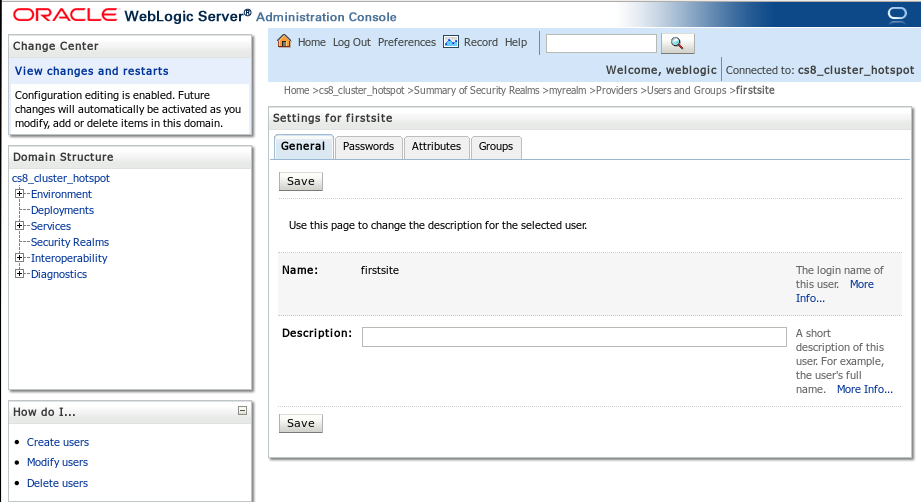This screenshot has height=502, width=921.
Task: Click the magnifier search button
Action: click(x=677, y=43)
